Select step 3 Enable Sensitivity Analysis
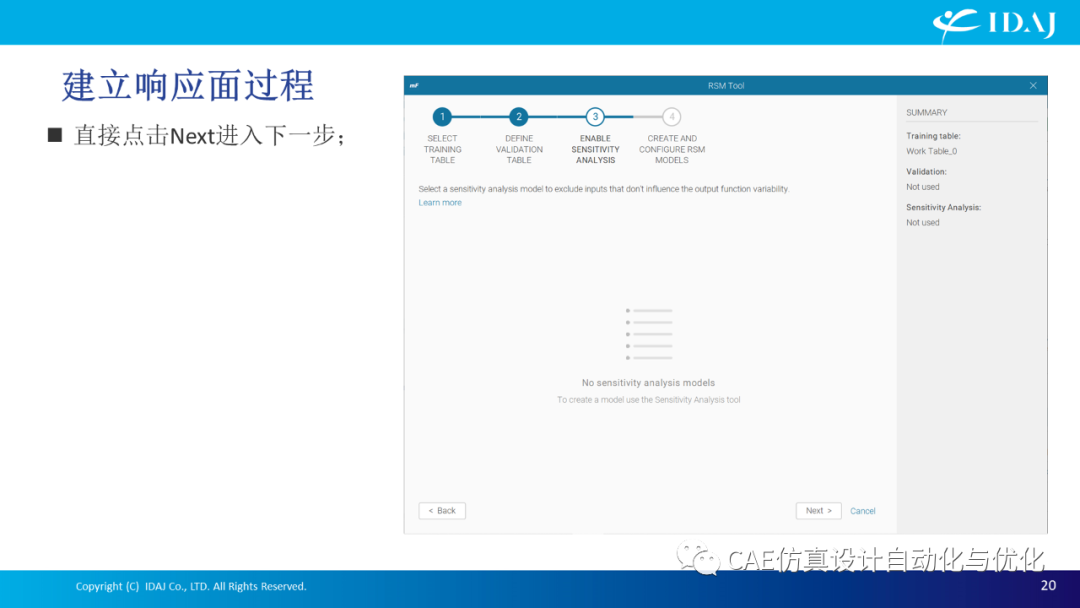The image size is (1080, 608). point(595,117)
